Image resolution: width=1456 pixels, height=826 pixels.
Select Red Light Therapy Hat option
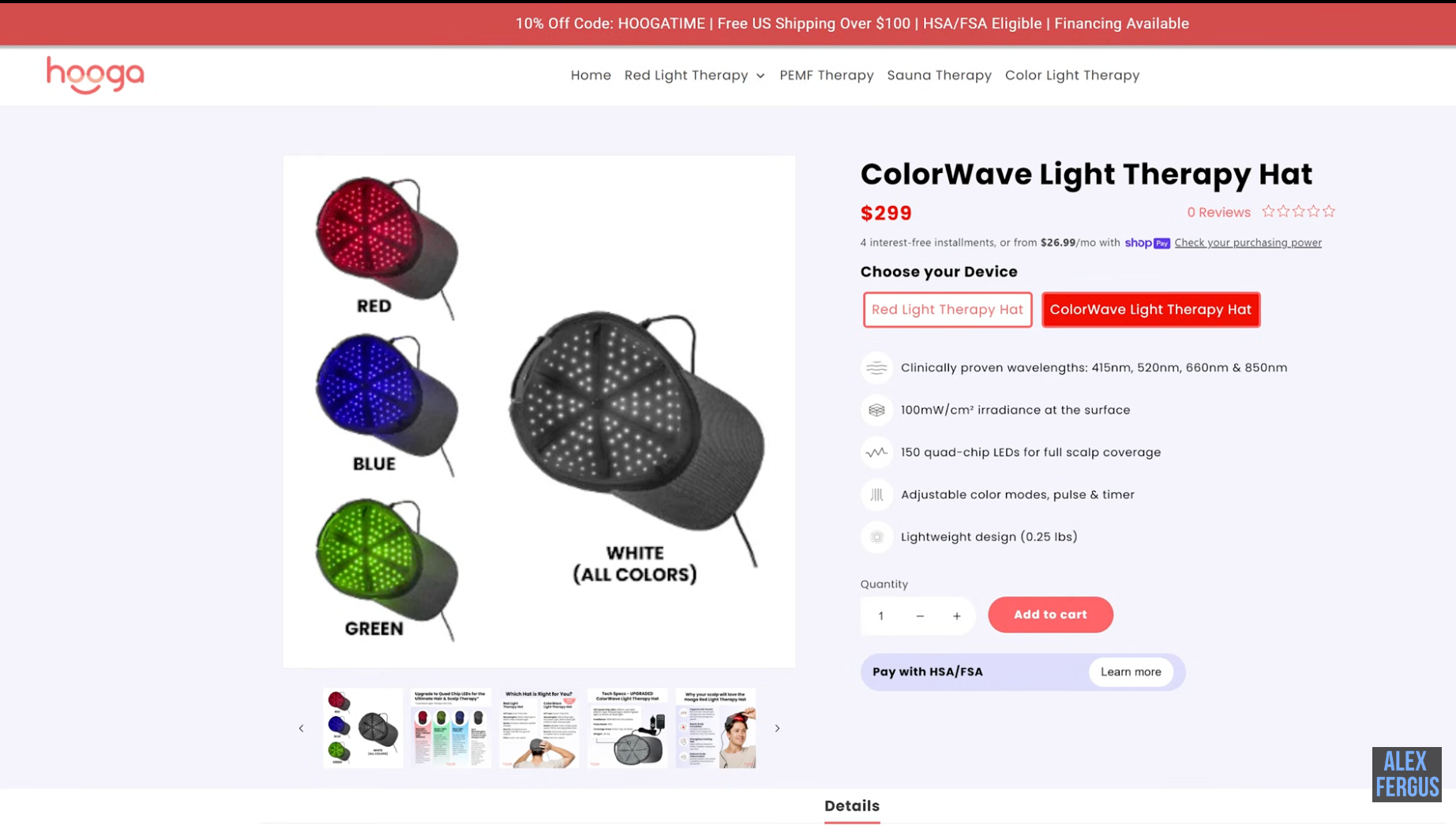pos(948,310)
